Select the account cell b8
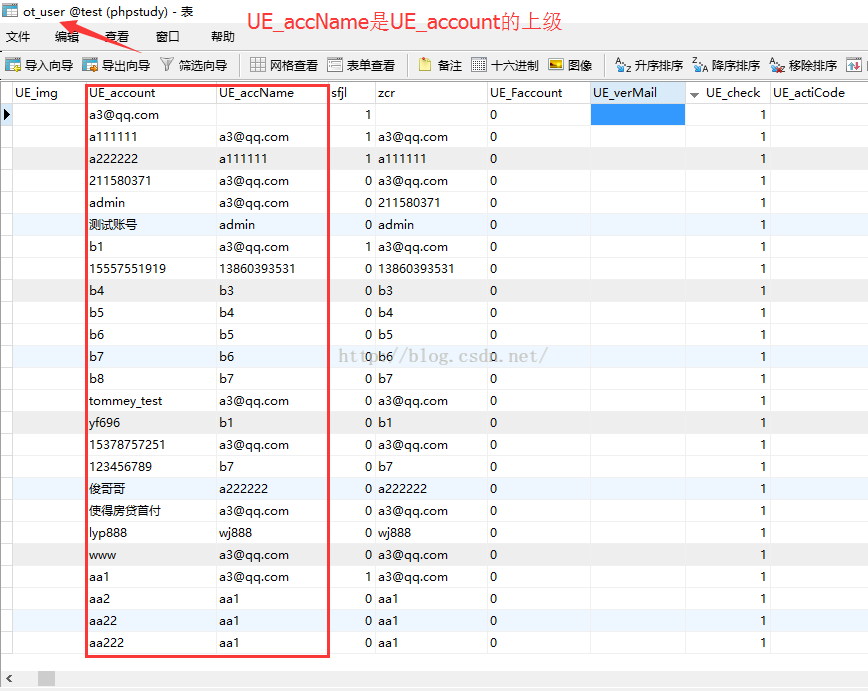 (151, 379)
